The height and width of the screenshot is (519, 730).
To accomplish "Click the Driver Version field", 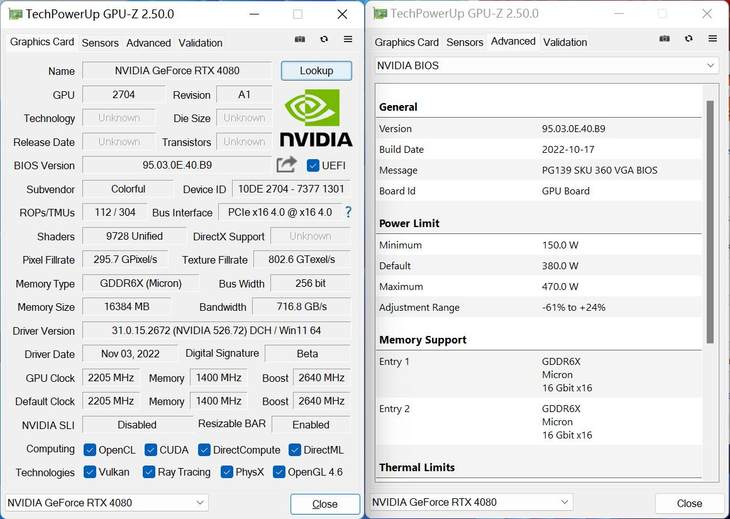I will pos(216,330).
